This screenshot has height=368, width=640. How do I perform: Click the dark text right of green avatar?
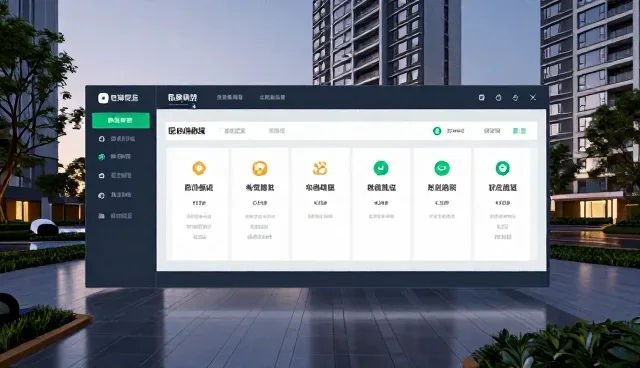point(455,131)
